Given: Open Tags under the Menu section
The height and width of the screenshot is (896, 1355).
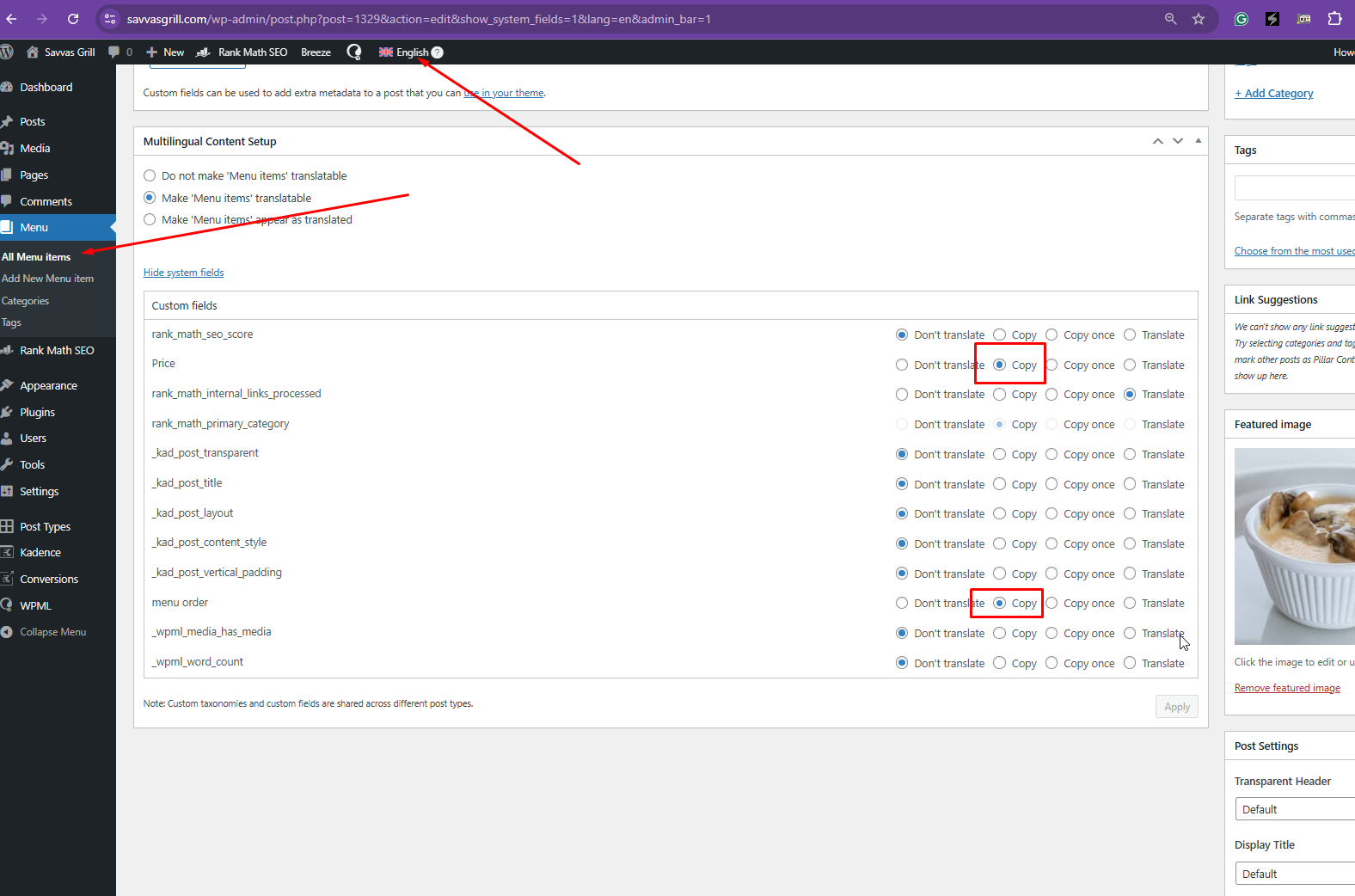Looking at the screenshot, I should (x=11, y=322).
